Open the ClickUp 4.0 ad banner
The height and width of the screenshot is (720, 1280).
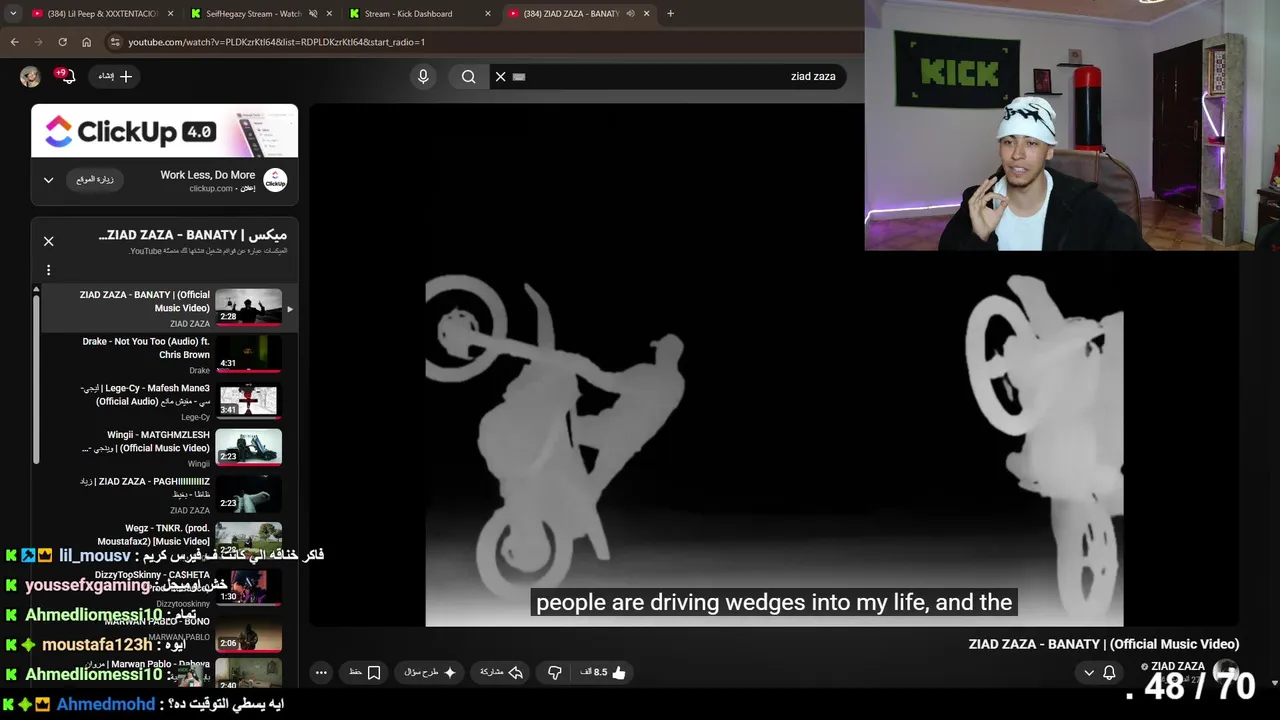(164, 131)
